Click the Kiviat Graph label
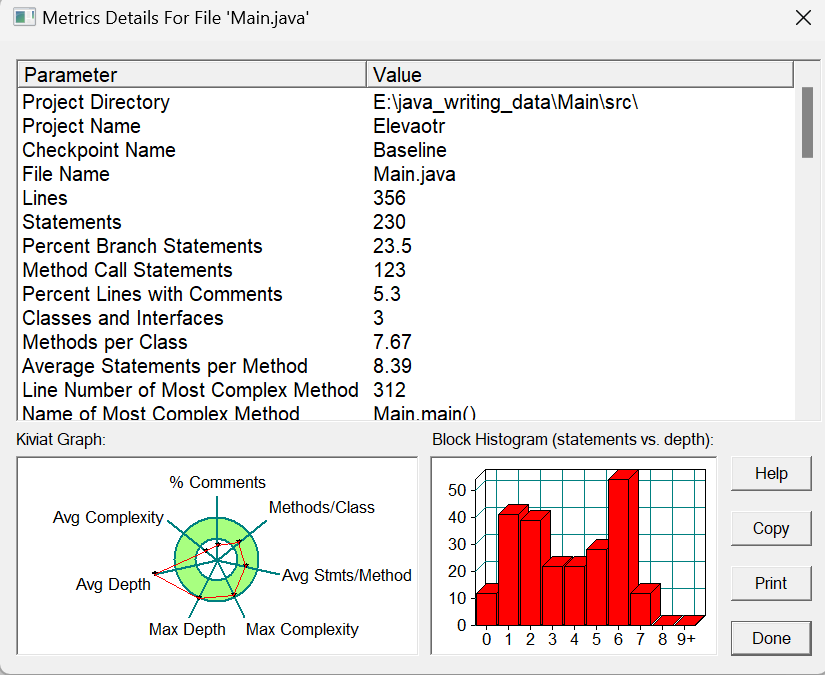The height and width of the screenshot is (675, 825). click(61, 439)
